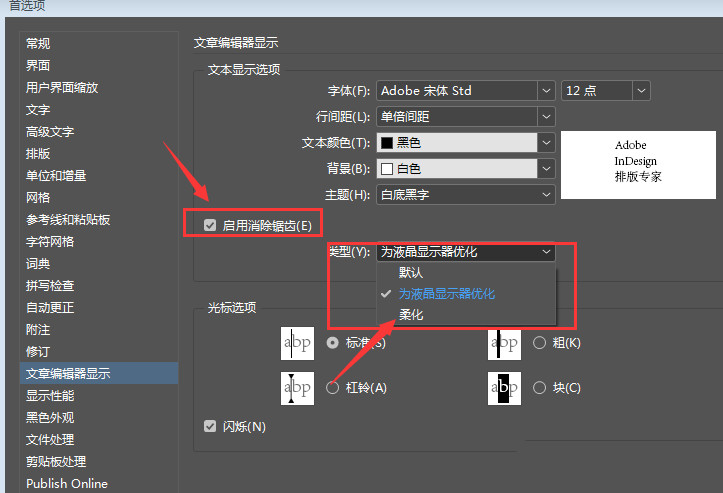Image resolution: width=723 pixels, height=493 pixels.
Task: Open the 显示性能 preferences category
Action: coord(50,396)
